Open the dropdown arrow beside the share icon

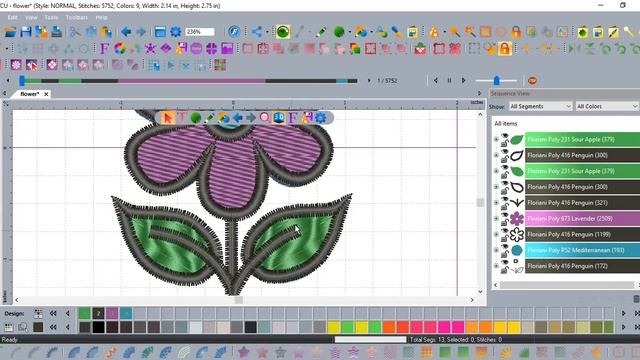[267, 32]
